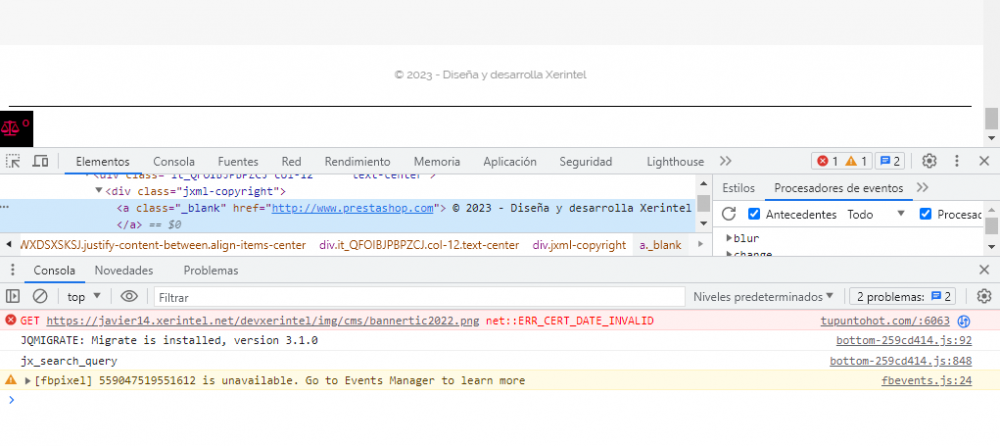Click the pink scales accessibility icon
Image resolution: width=1000 pixels, height=446 pixels.
point(16,128)
